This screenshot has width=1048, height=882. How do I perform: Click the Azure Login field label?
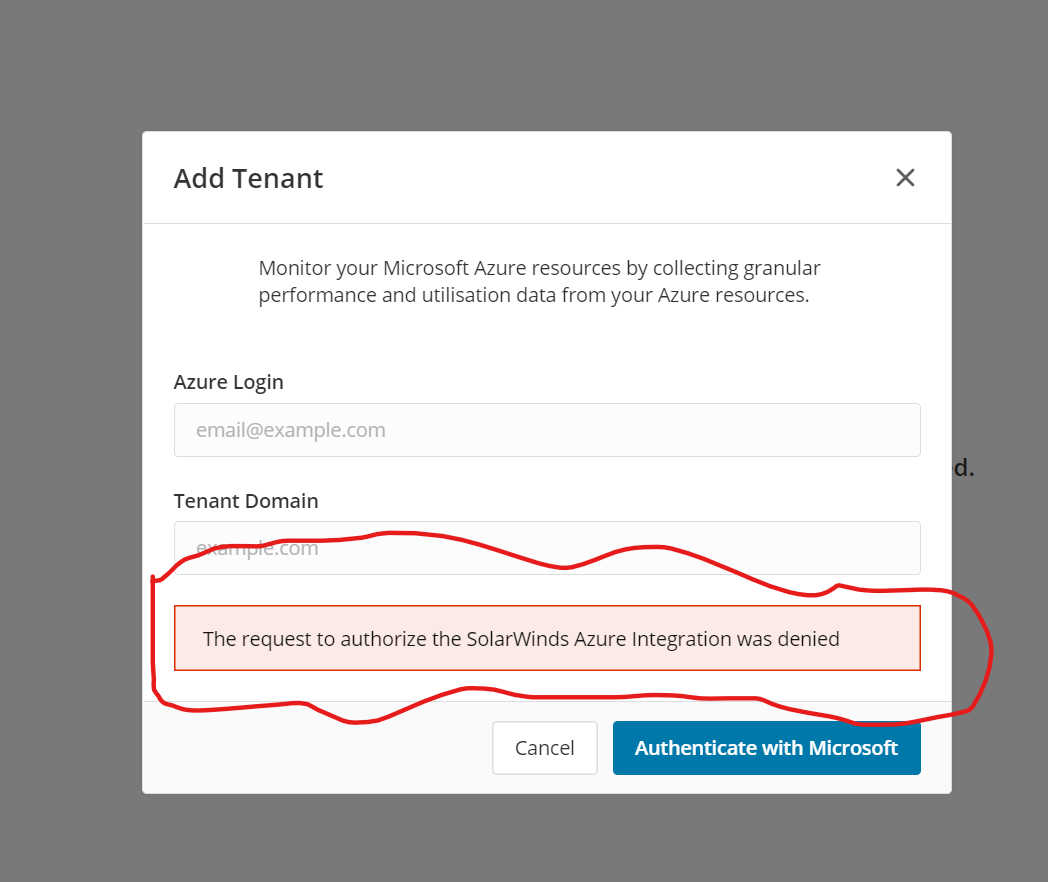pyautogui.click(x=228, y=382)
